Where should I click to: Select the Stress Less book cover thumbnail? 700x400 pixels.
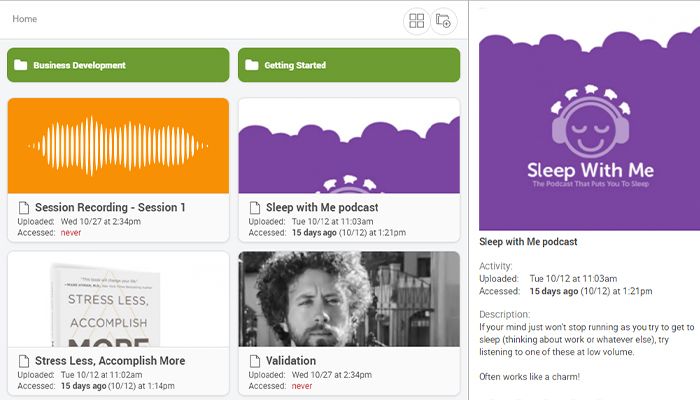click(x=118, y=299)
